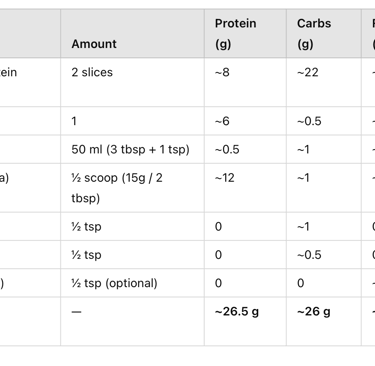
Task: Click carbs '0' in the optional row
Action: pos(301,283)
